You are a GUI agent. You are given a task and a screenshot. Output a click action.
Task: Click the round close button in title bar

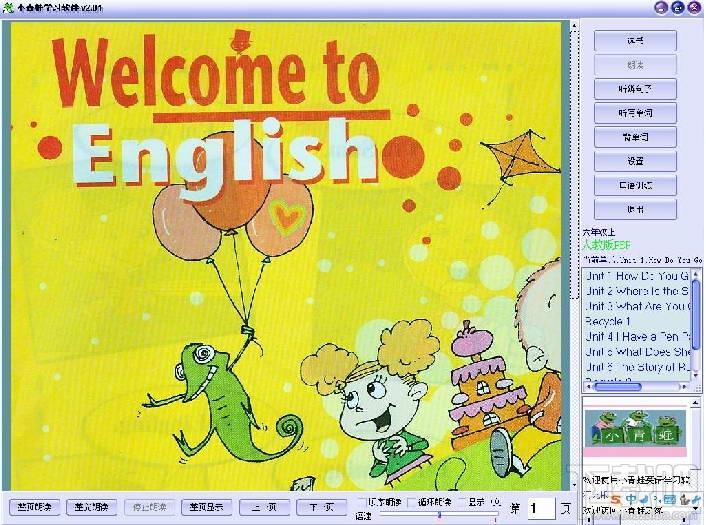tap(694, 7)
